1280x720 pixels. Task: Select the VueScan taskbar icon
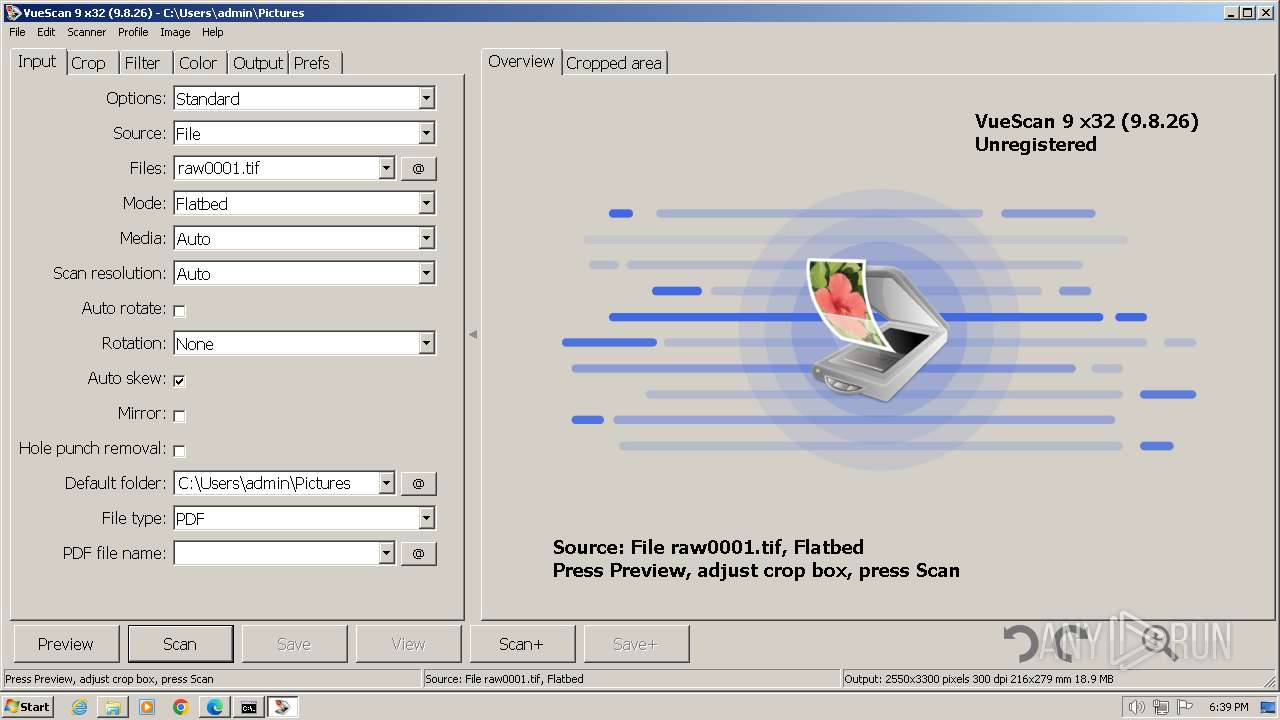tap(282, 707)
